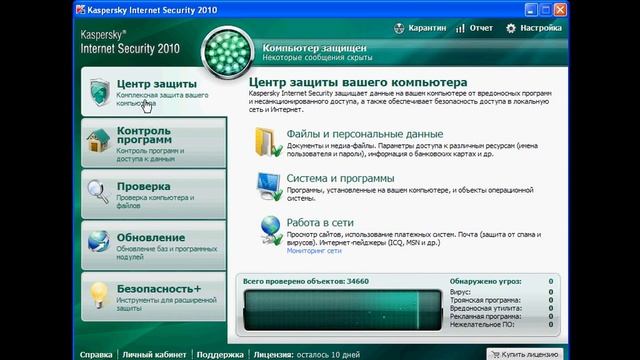This screenshot has width=640, height=360.
Task: Click the Вредоносная утилита: row
Action: coord(501,308)
